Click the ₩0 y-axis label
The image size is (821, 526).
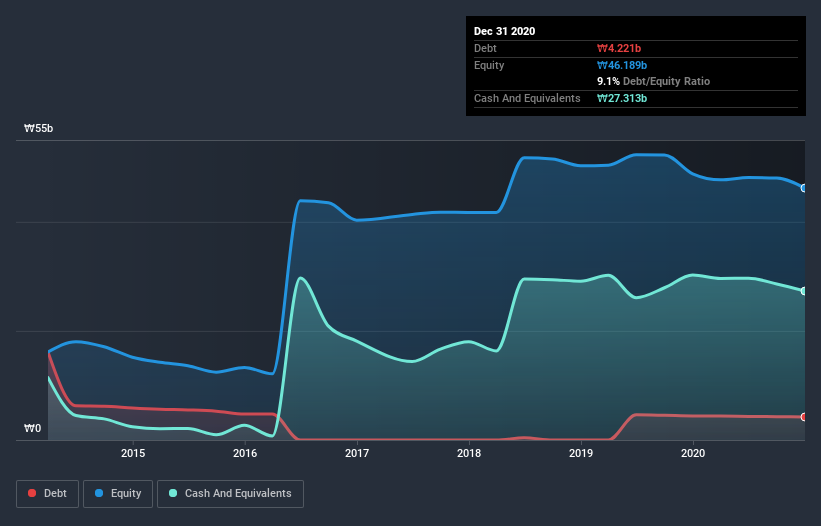[32, 429]
